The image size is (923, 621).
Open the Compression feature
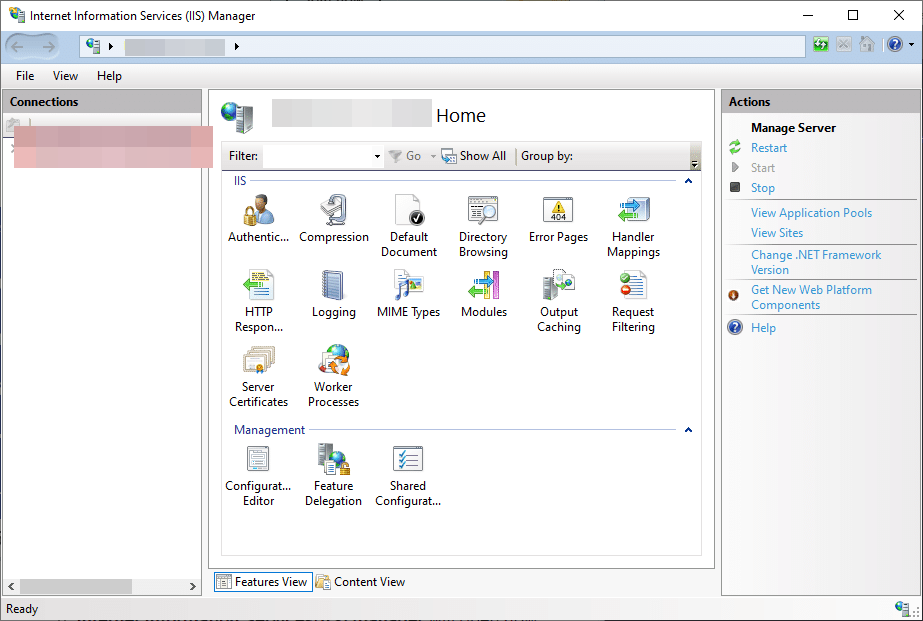[x=334, y=218]
